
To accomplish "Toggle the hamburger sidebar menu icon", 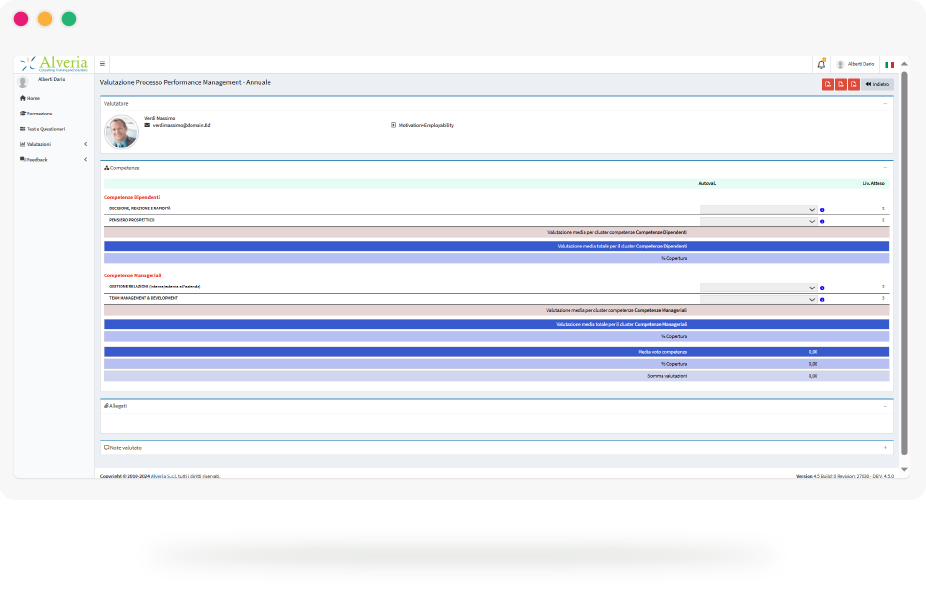I will tap(102, 64).
